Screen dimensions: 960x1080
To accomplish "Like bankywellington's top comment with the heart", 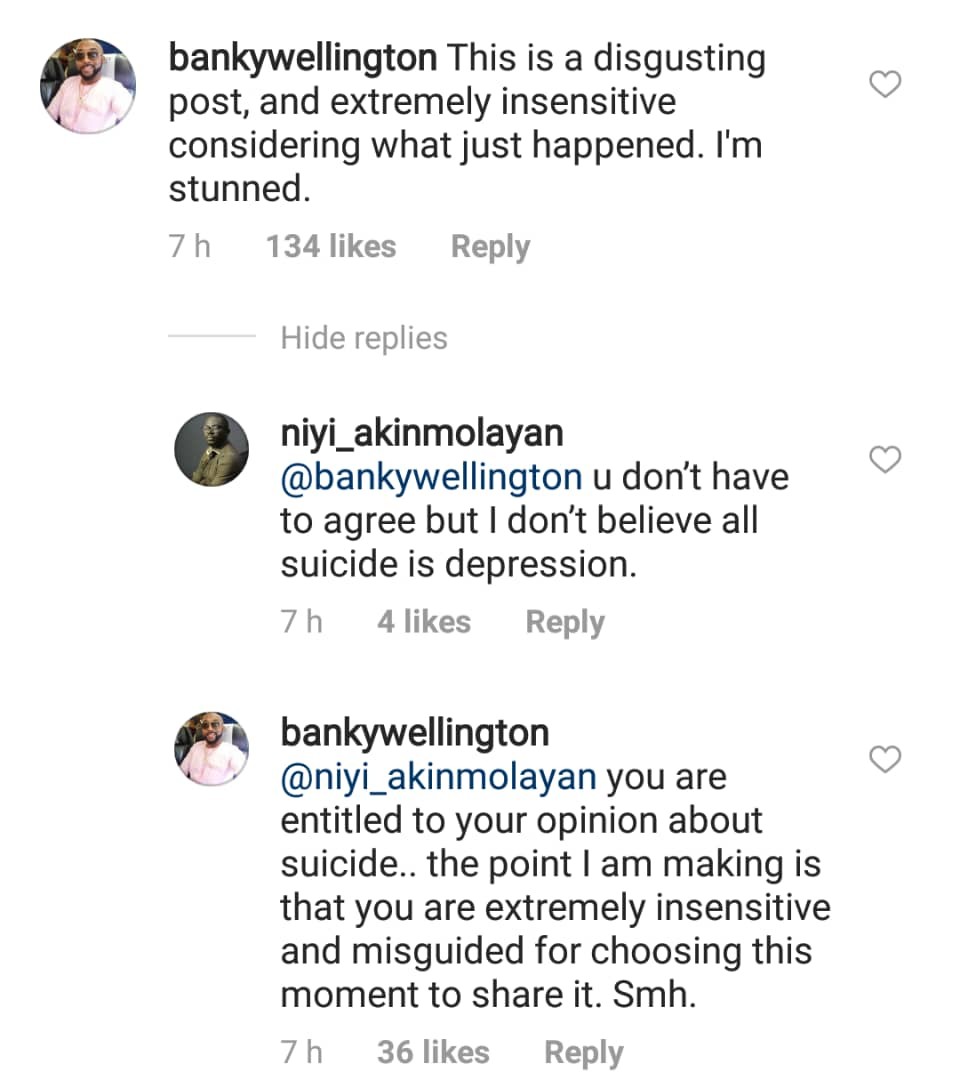I will (886, 86).
